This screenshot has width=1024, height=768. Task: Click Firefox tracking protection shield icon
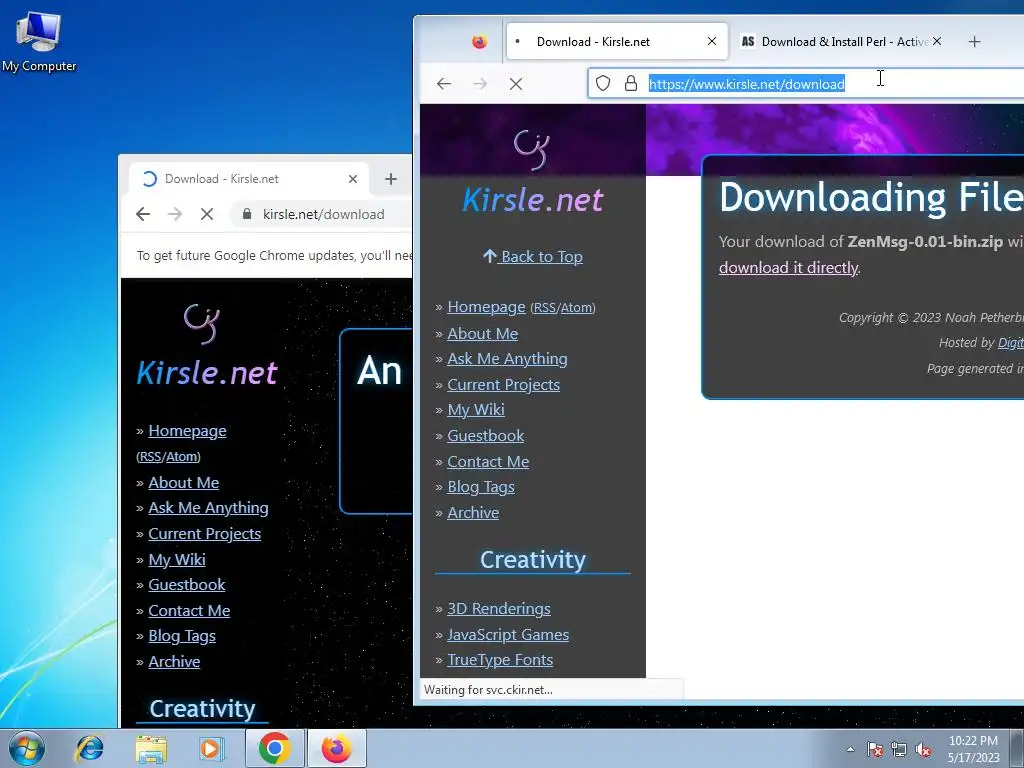tap(603, 84)
